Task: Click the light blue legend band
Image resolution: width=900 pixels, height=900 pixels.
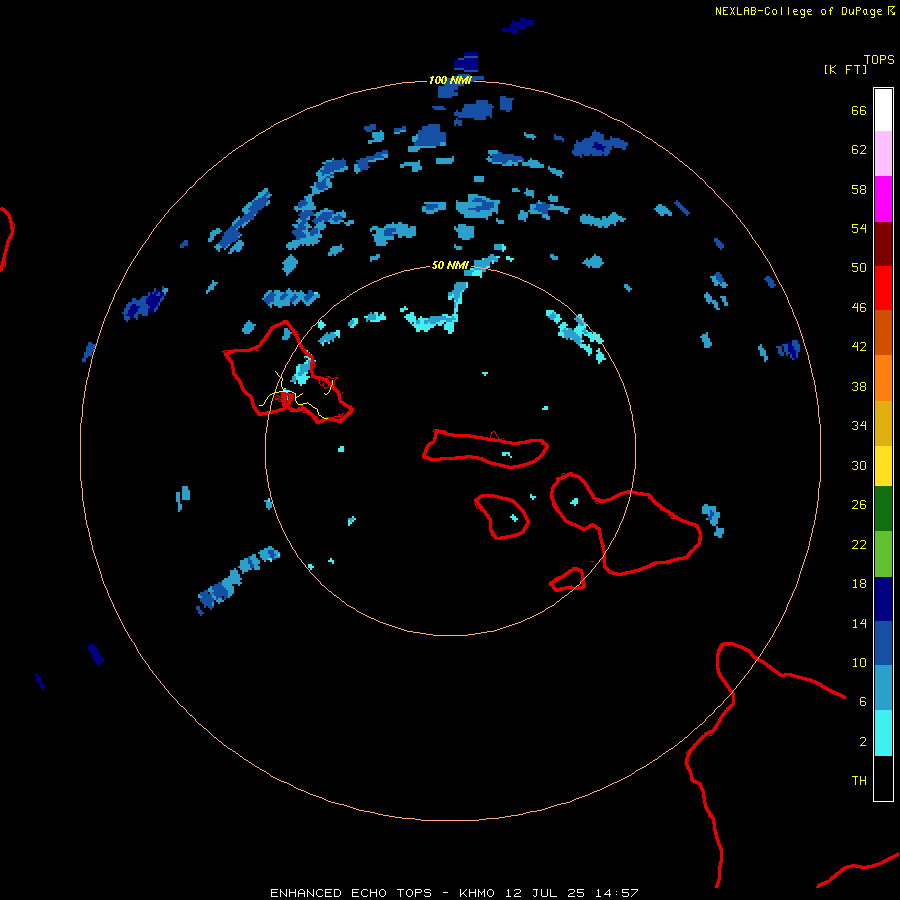Action: pos(883,688)
